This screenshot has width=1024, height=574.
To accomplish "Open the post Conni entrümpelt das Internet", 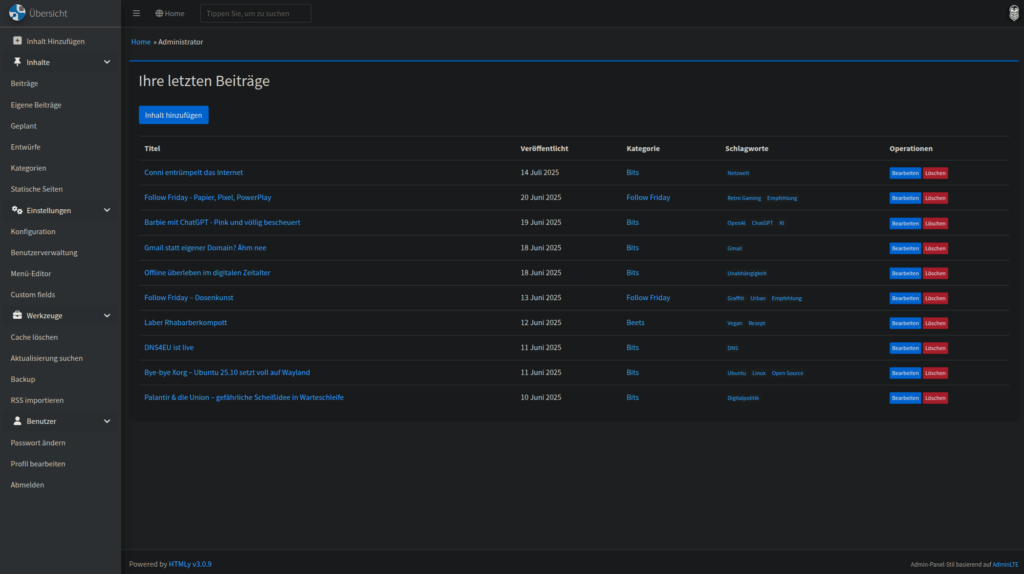I will [193, 173].
